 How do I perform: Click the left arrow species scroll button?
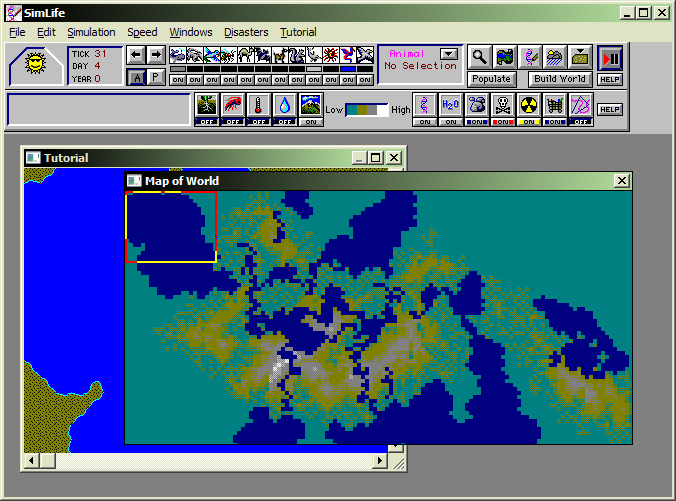coord(135,55)
